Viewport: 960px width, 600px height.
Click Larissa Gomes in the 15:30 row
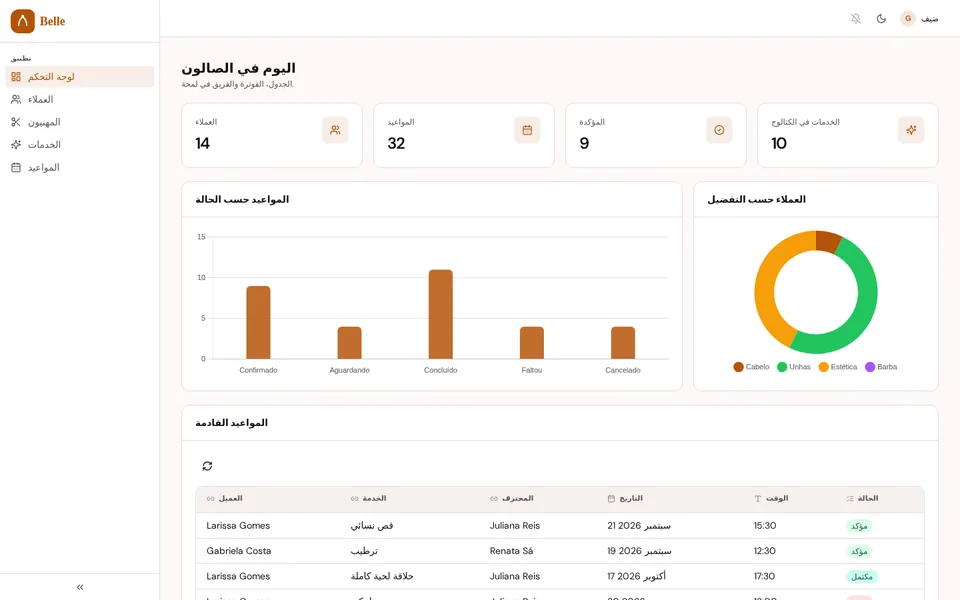tap(238, 526)
